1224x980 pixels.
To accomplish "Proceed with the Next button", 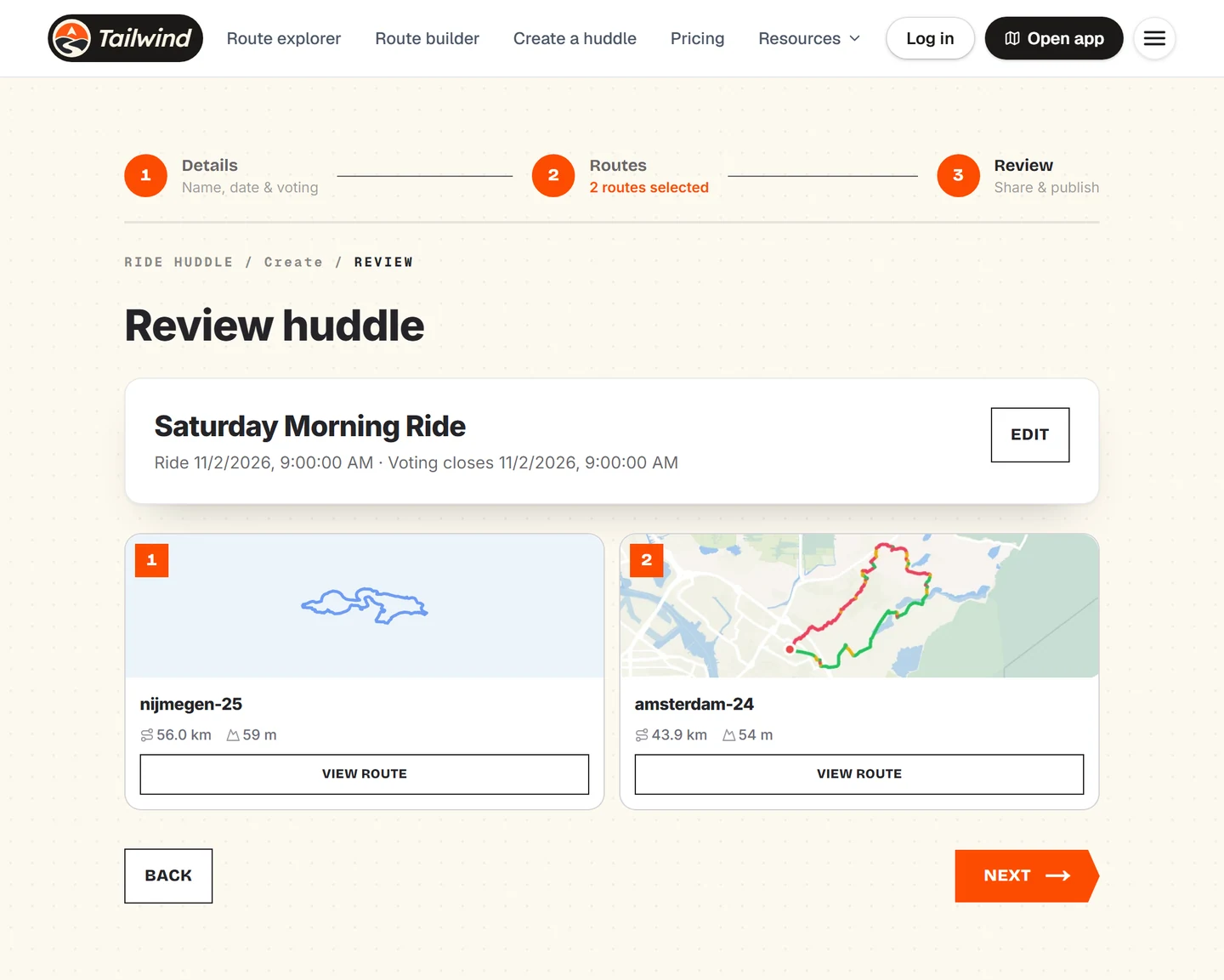I will point(1027,876).
